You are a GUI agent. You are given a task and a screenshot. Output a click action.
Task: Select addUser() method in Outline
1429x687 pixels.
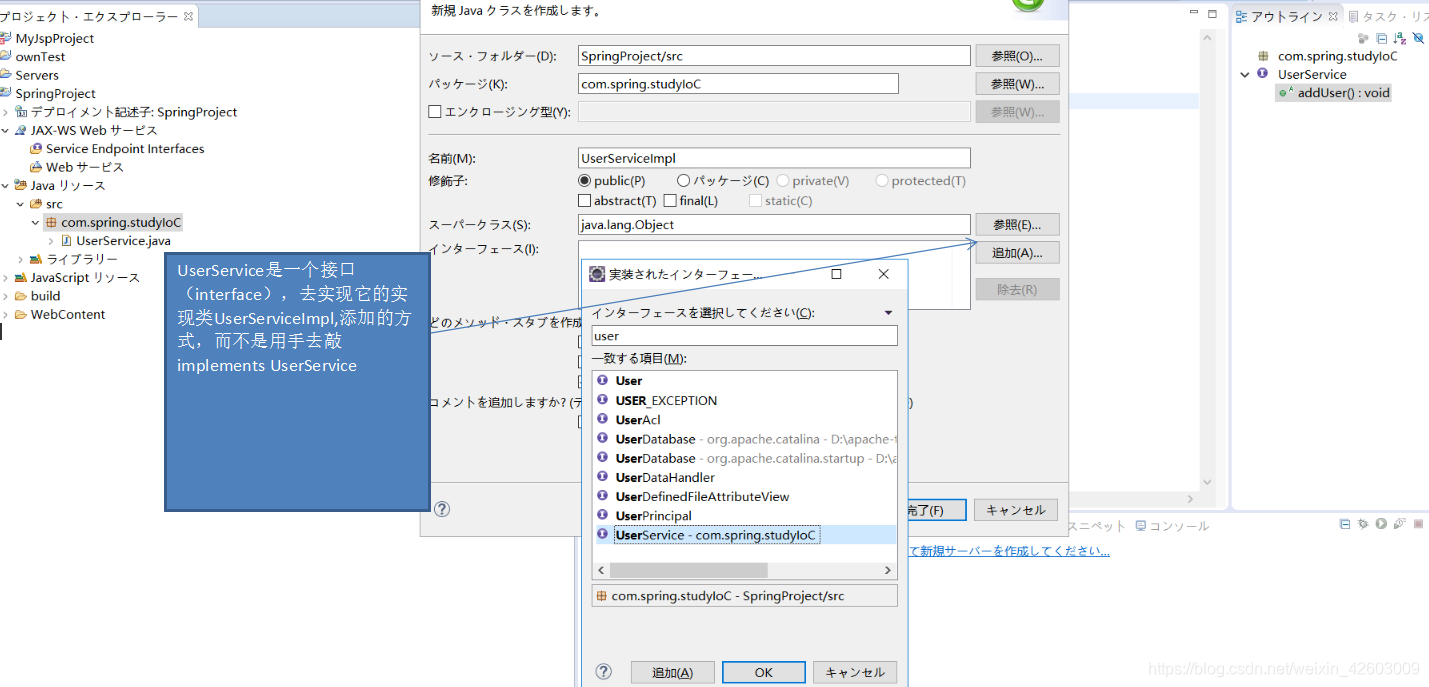tap(1334, 93)
